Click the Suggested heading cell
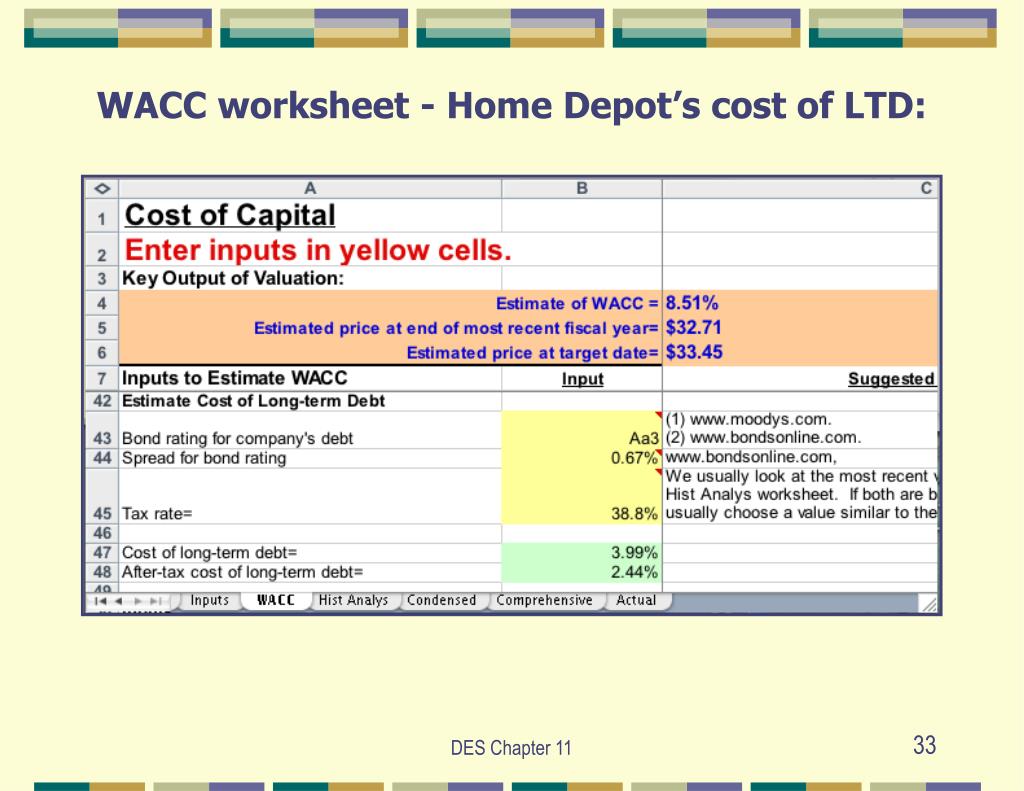This screenshot has height=791, width=1024. (x=800, y=379)
